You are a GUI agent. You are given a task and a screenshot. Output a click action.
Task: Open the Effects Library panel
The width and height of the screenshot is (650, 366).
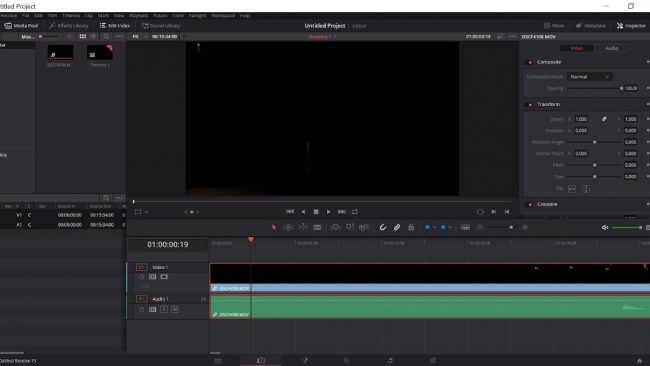69,26
